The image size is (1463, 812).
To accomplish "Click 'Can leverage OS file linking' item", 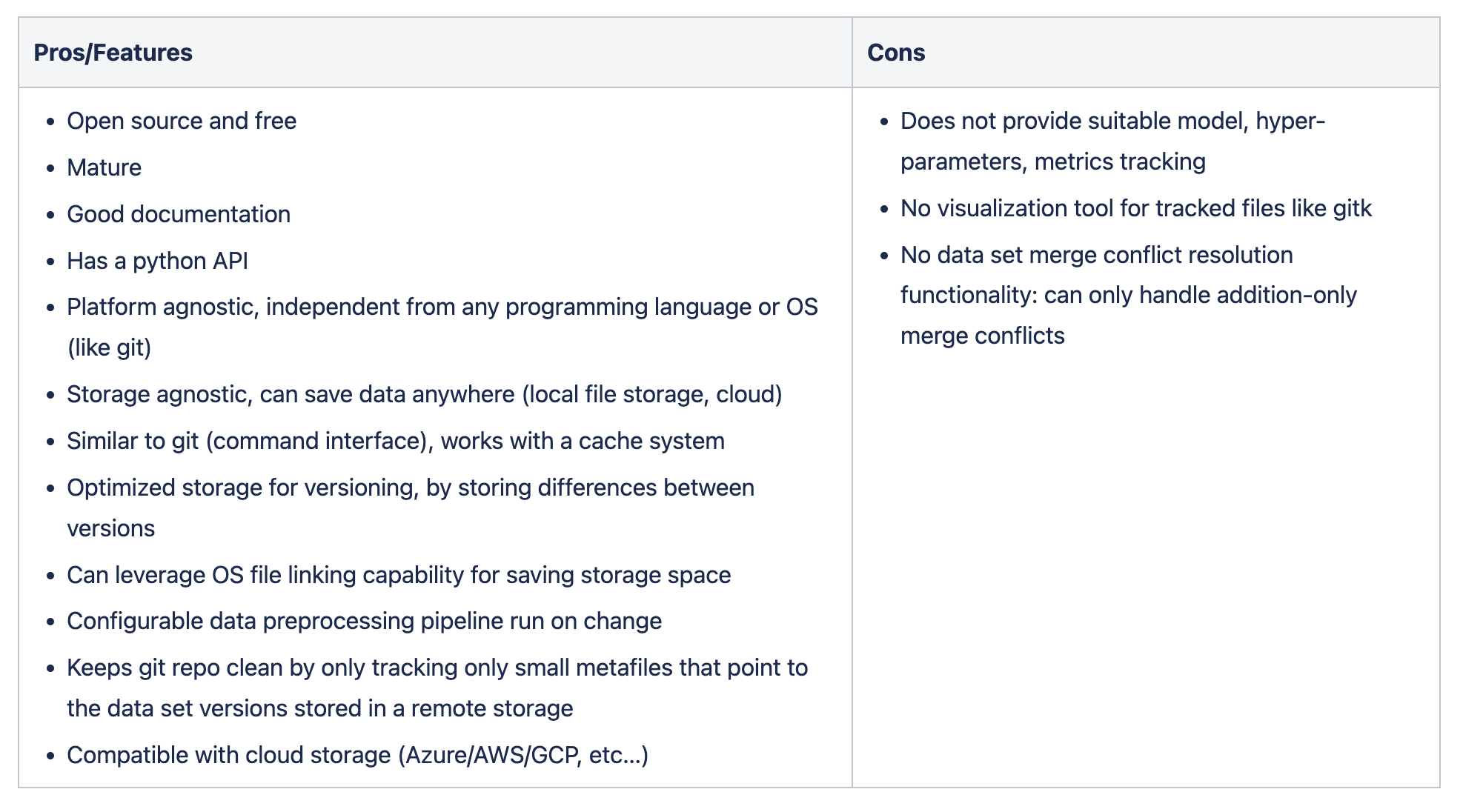I will click(399, 575).
